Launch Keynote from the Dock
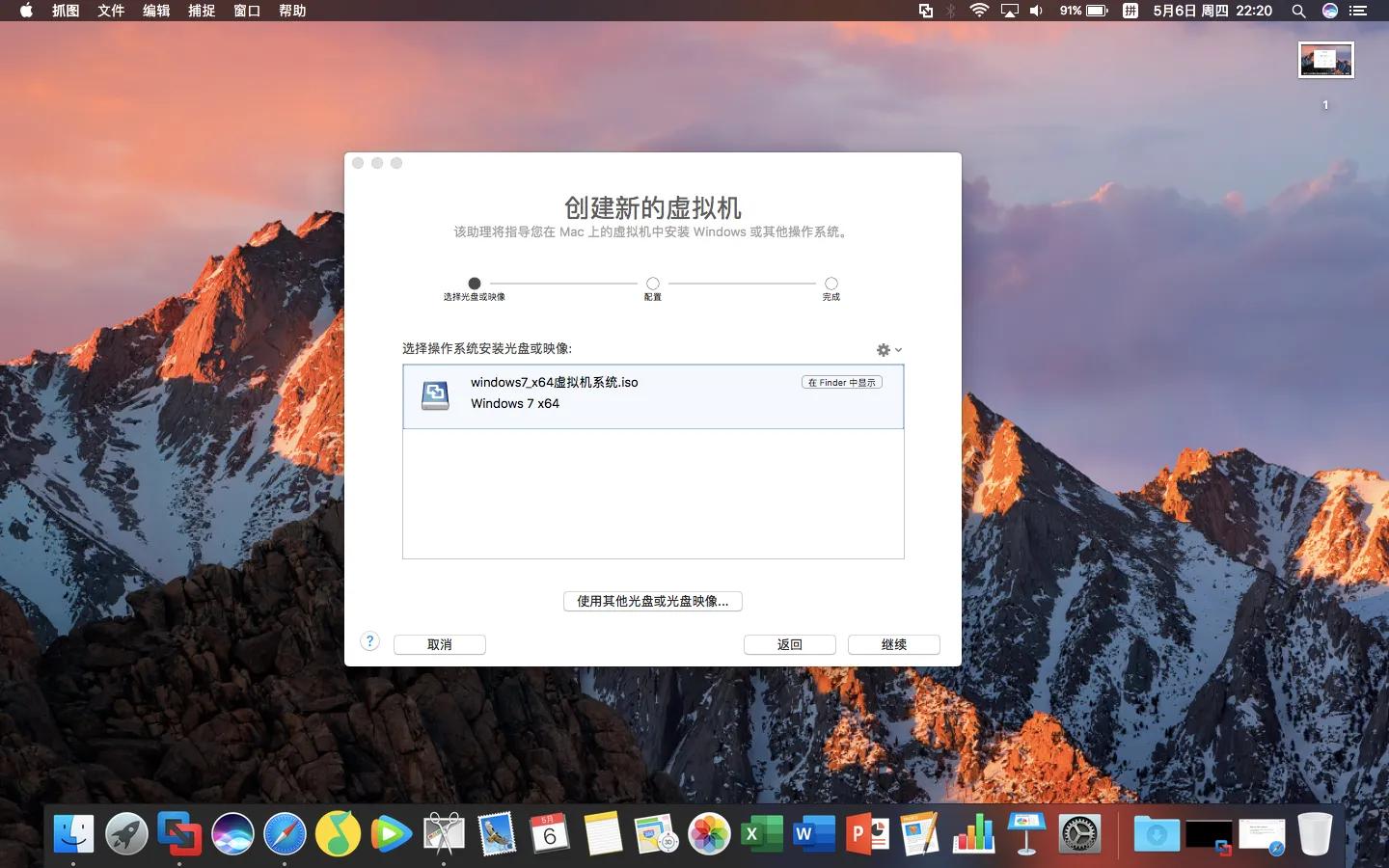 point(1026,833)
